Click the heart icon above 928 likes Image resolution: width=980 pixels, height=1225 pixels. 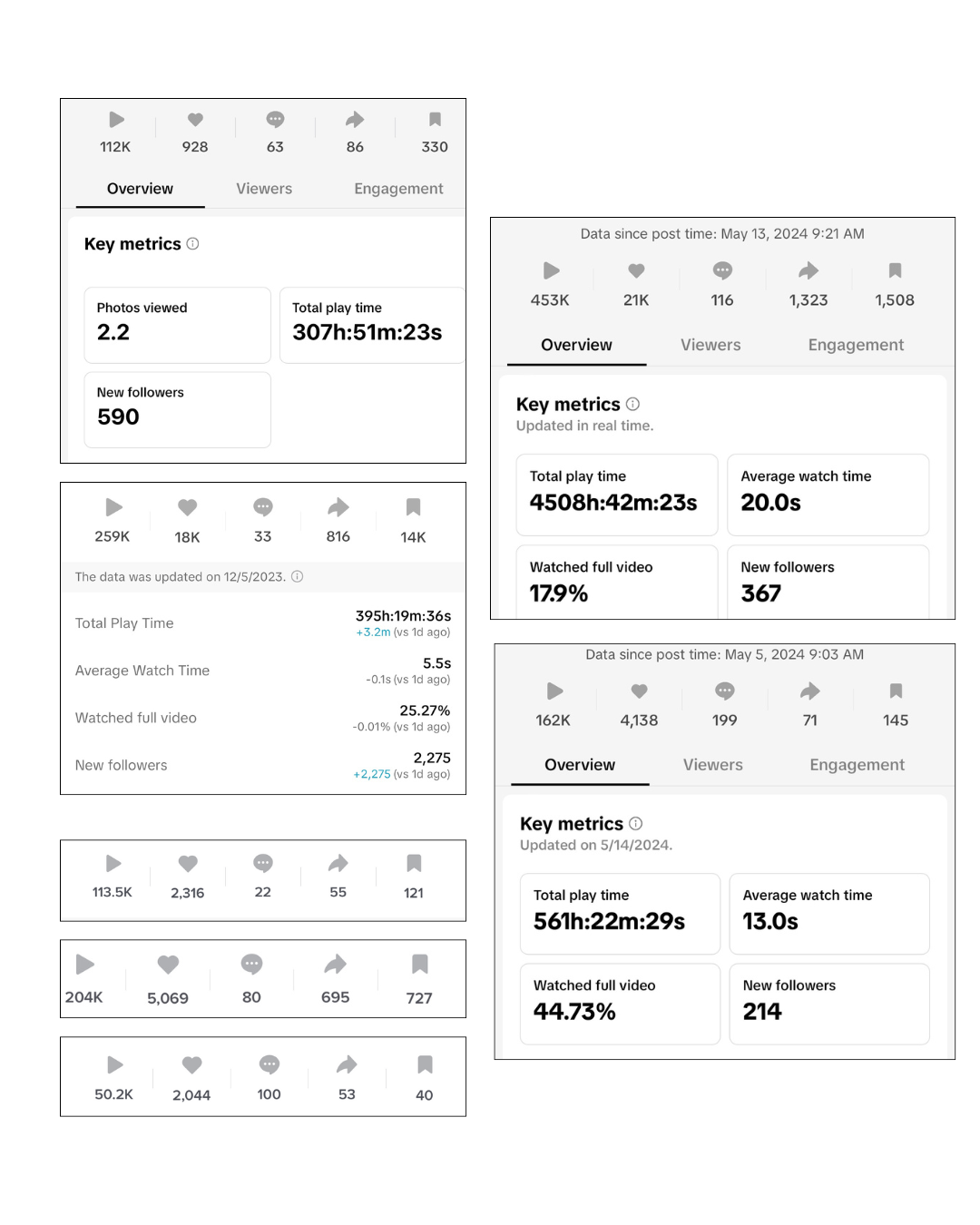(195, 119)
